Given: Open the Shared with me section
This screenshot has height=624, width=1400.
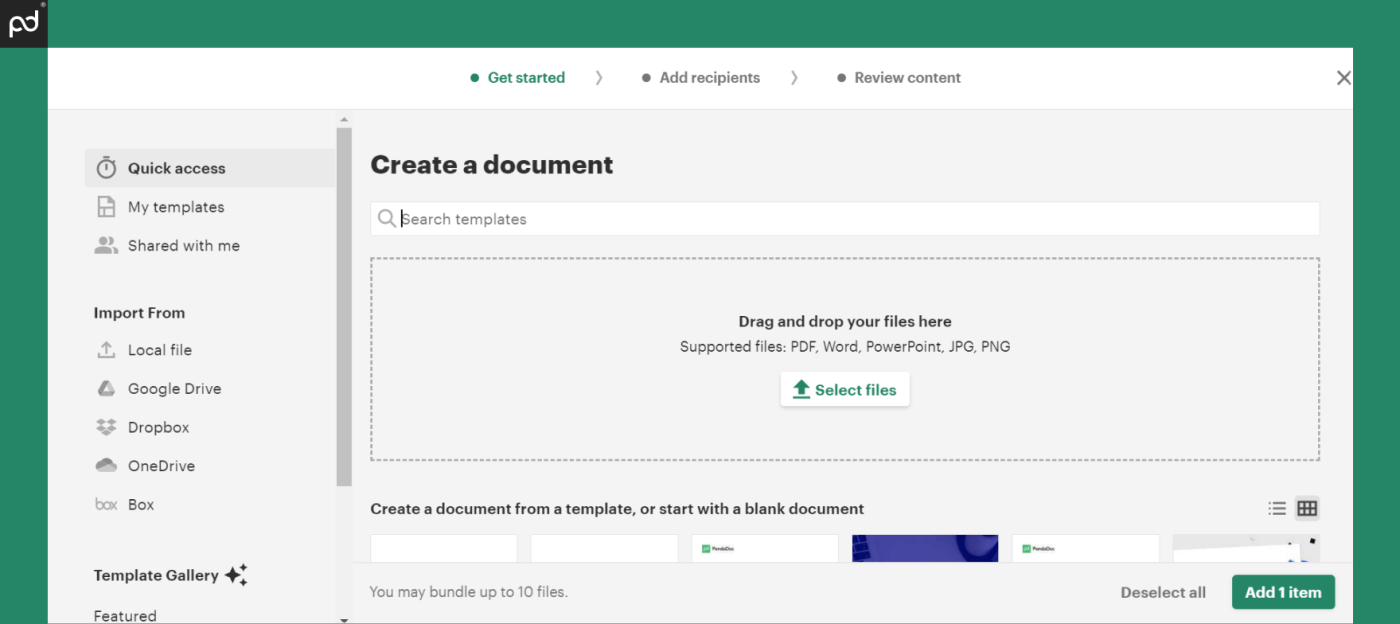Looking at the screenshot, I should 180,245.
